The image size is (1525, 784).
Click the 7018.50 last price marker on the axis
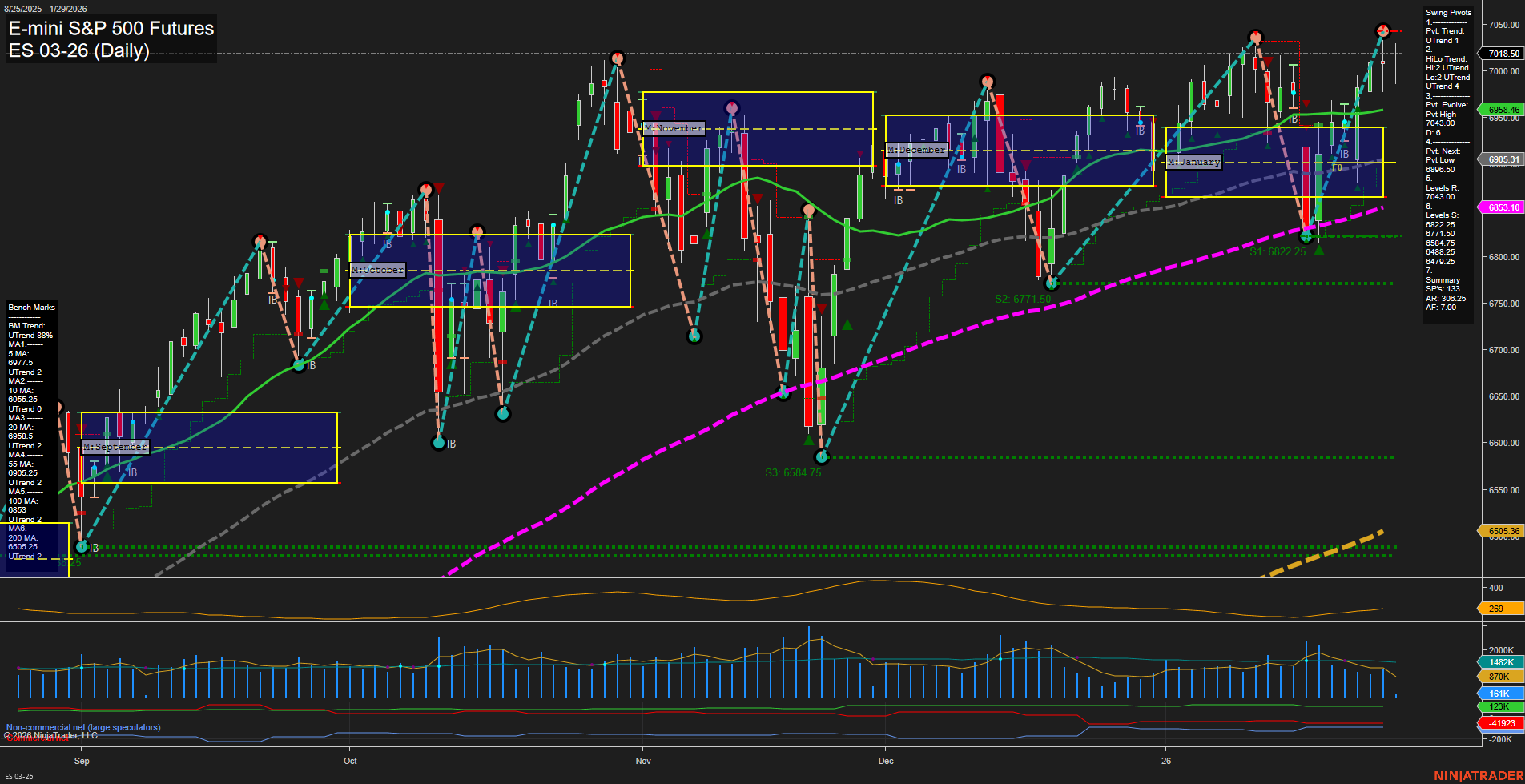coord(1504,54)
